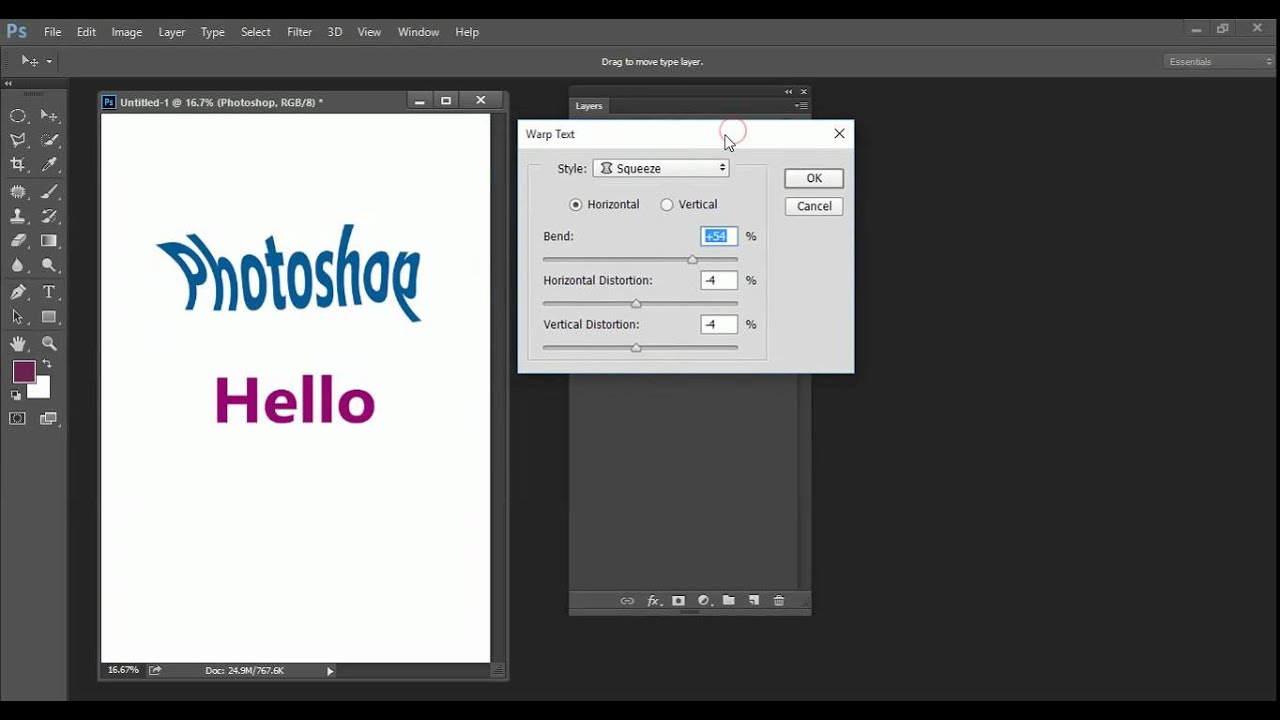Select the Move tool in toolbox
This screenshot has height=720, width=1280.
coord(49,116)
